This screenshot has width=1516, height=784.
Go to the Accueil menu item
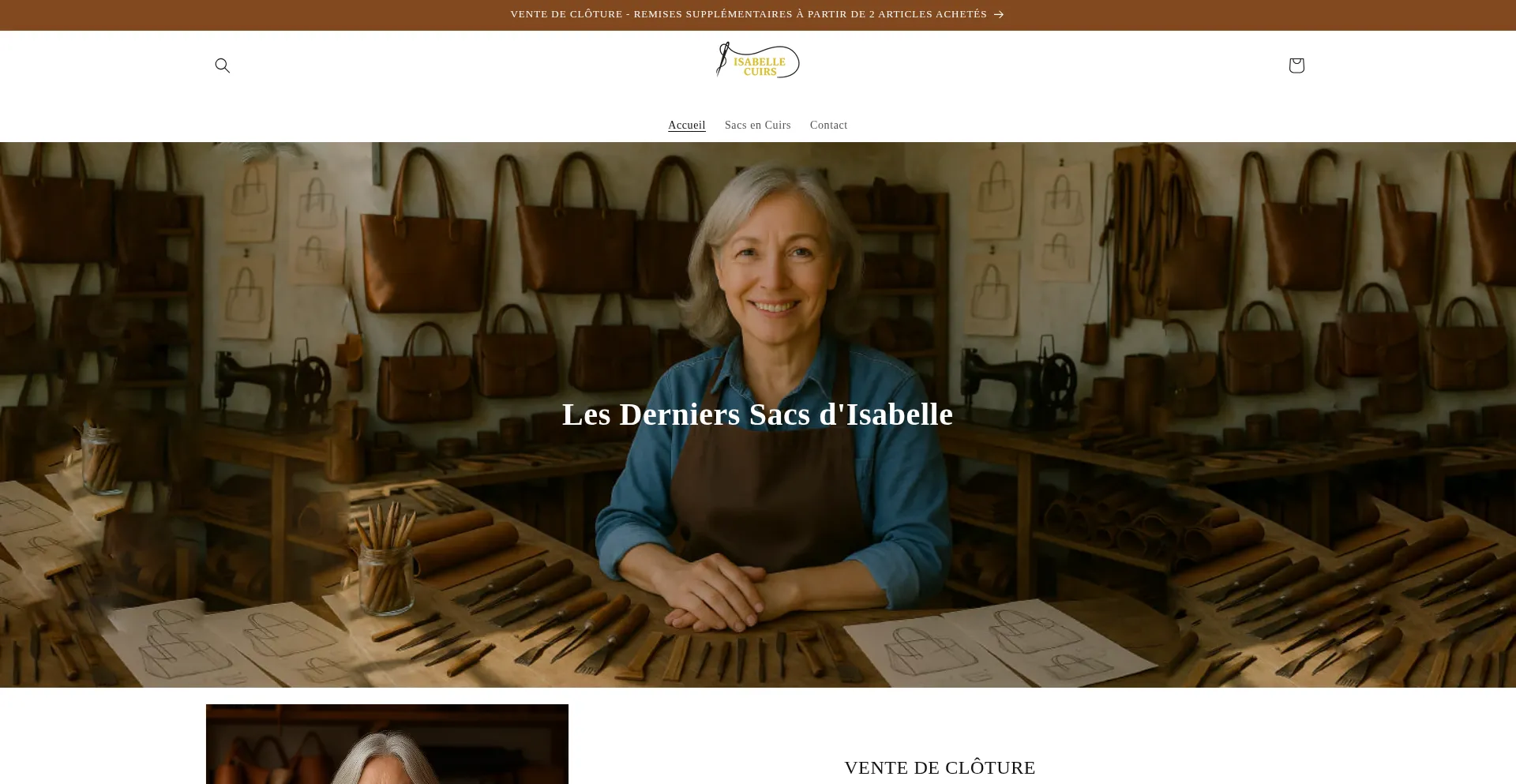click(687, 125)
